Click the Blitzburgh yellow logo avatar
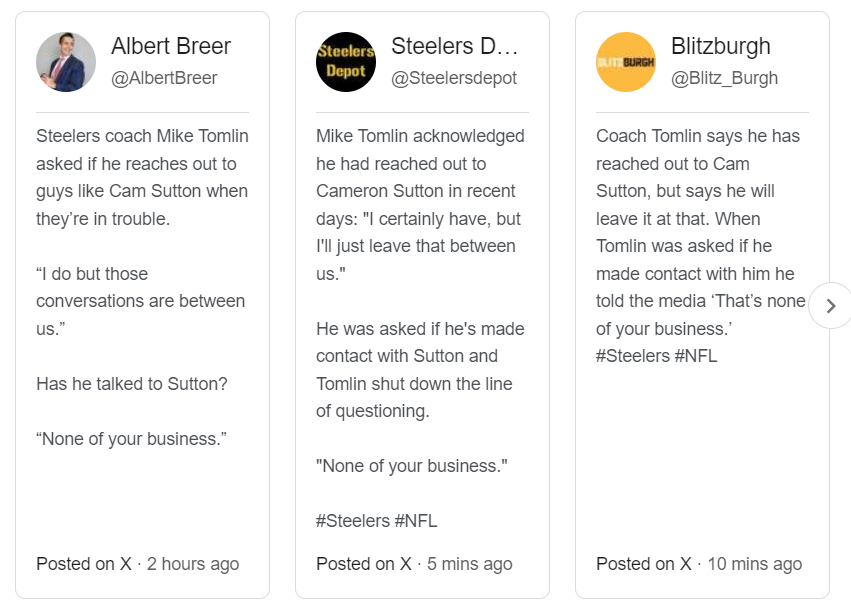The height and width of the screenshot is (606, 851). tap(626, 62)
